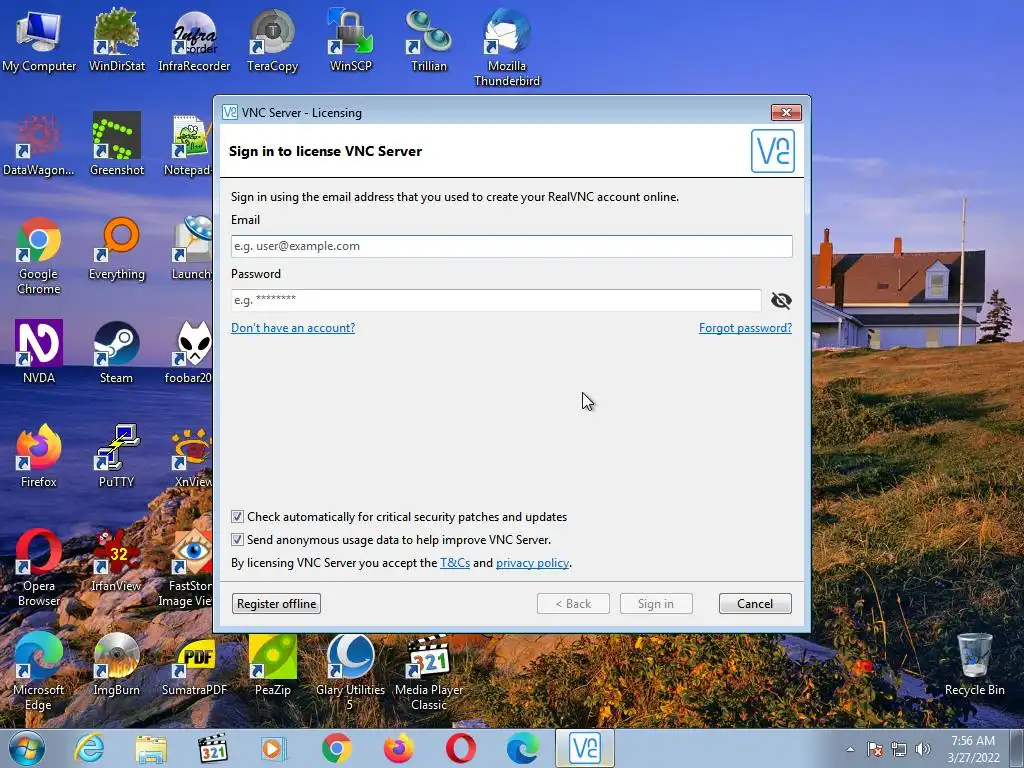Launch WinSCP desktop shortcut
This screenshot has height=768, width=1024.
point(351,40)
